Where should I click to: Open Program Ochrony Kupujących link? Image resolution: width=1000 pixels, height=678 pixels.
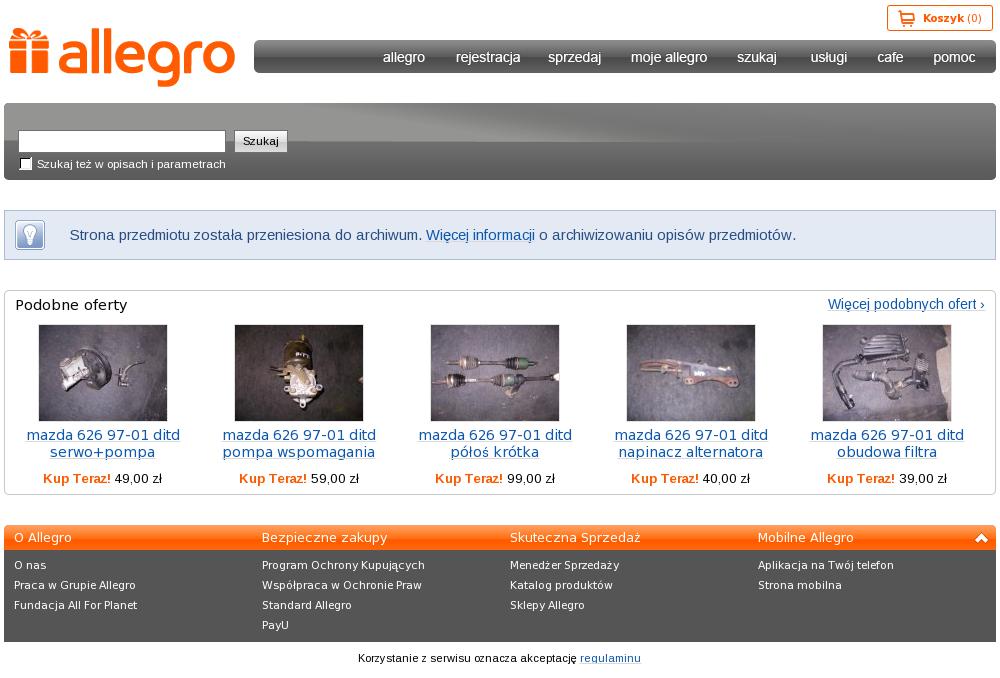click(343, 565)
